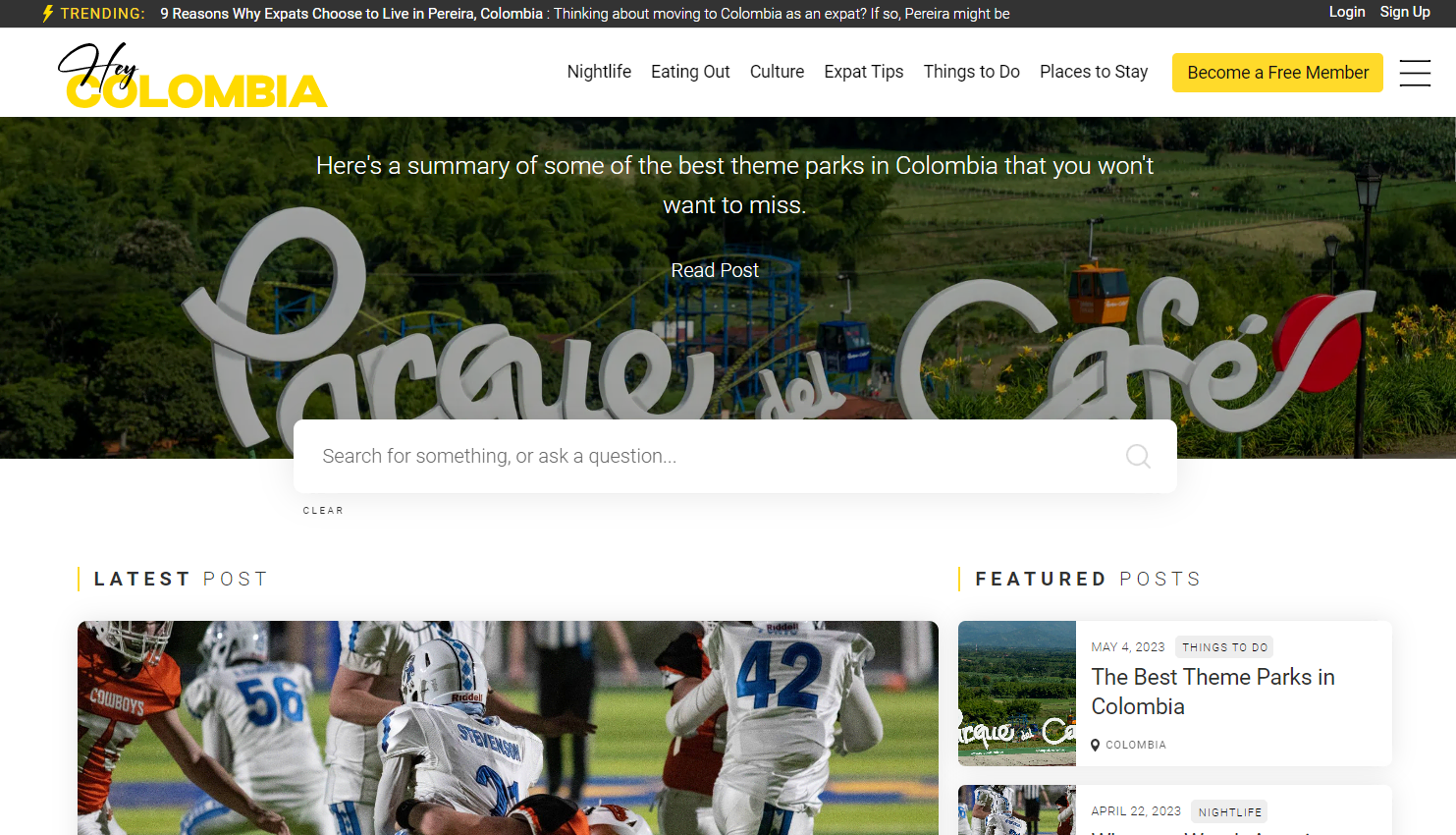Click the Hey Colombia logo
The image size is (1456, 835).
[192, 75]
